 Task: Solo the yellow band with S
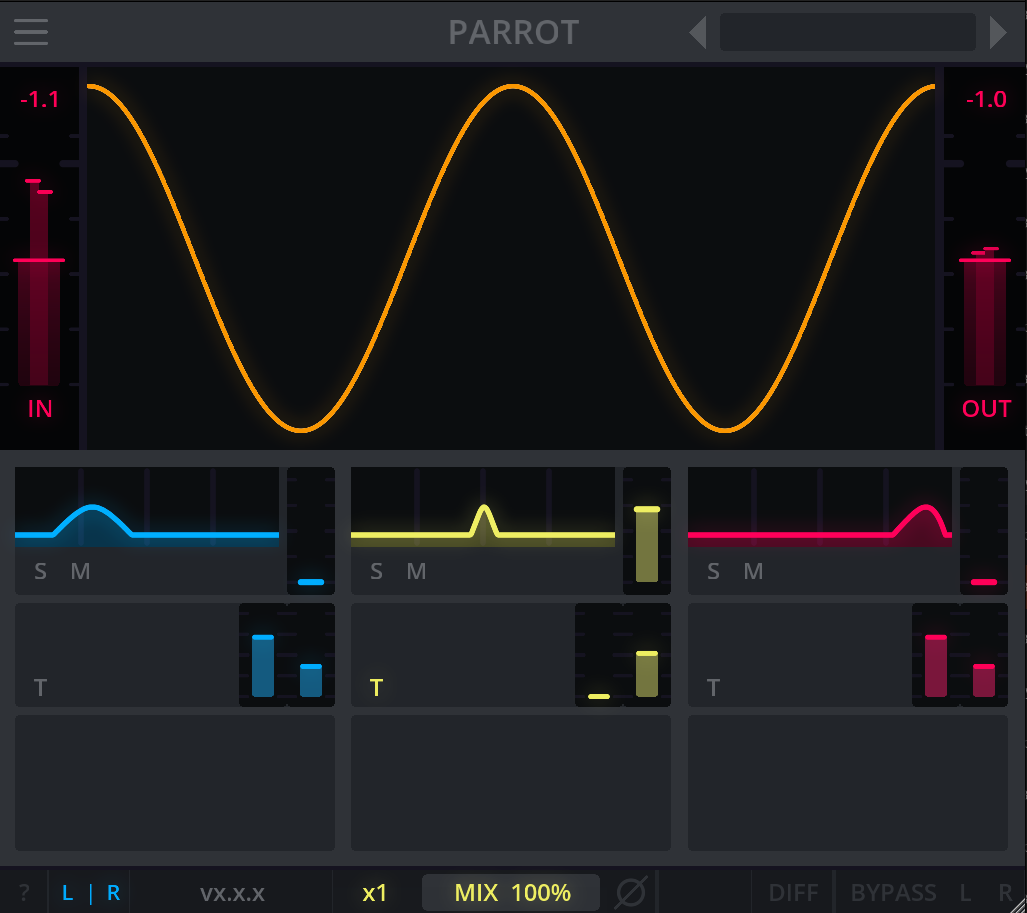pyautogui.click(x=376, y=571)
